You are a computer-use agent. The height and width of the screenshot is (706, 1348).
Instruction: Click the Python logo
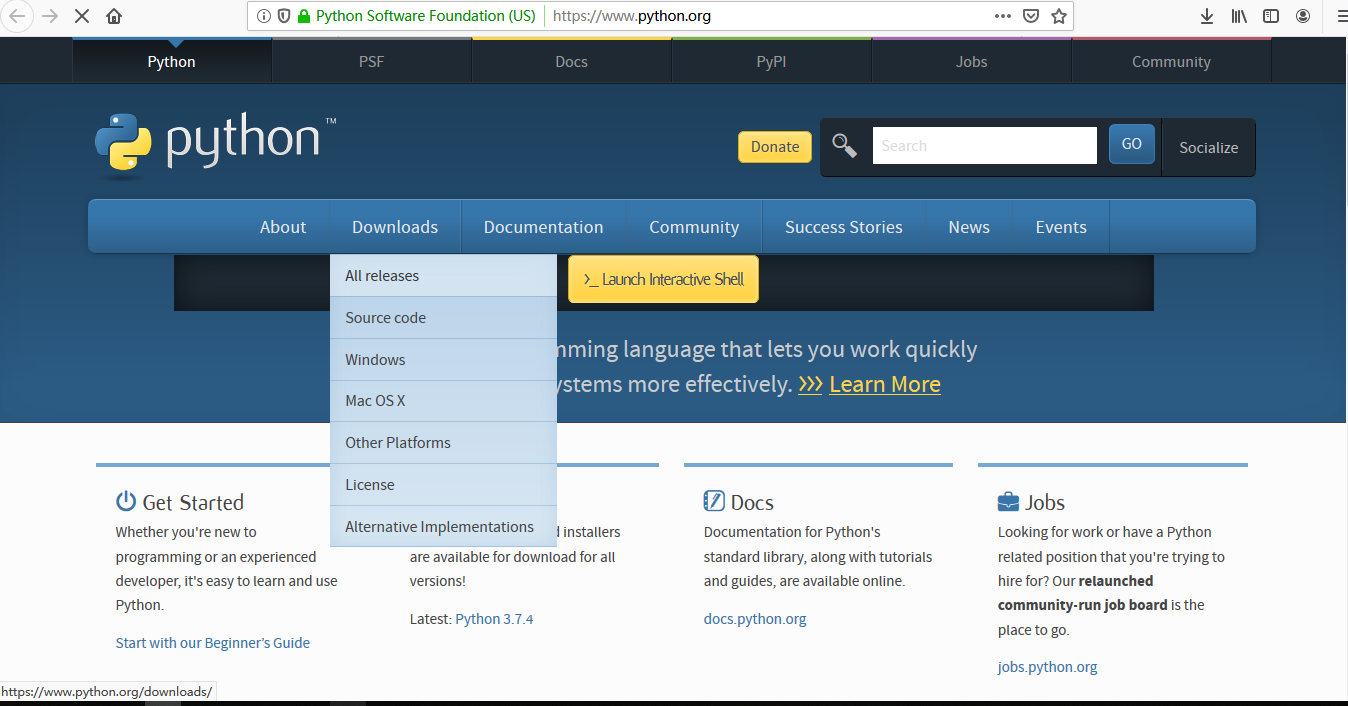click(216, 146)
